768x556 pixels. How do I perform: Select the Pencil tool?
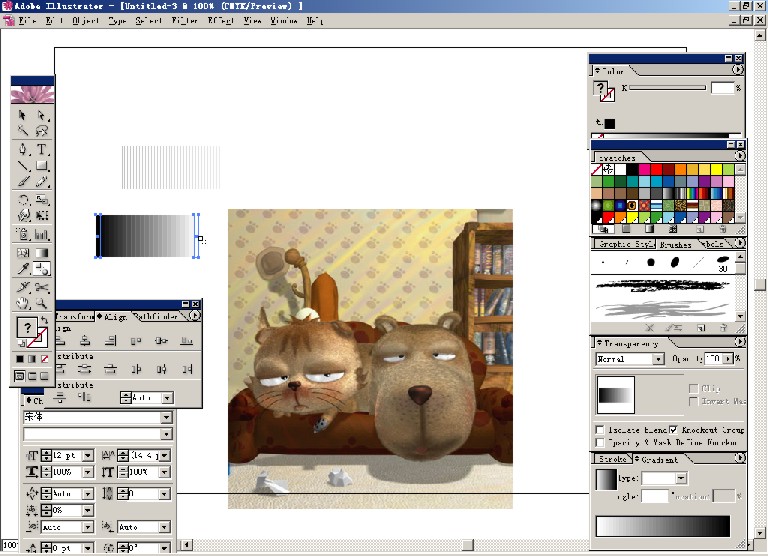click(x=42, y=181)
